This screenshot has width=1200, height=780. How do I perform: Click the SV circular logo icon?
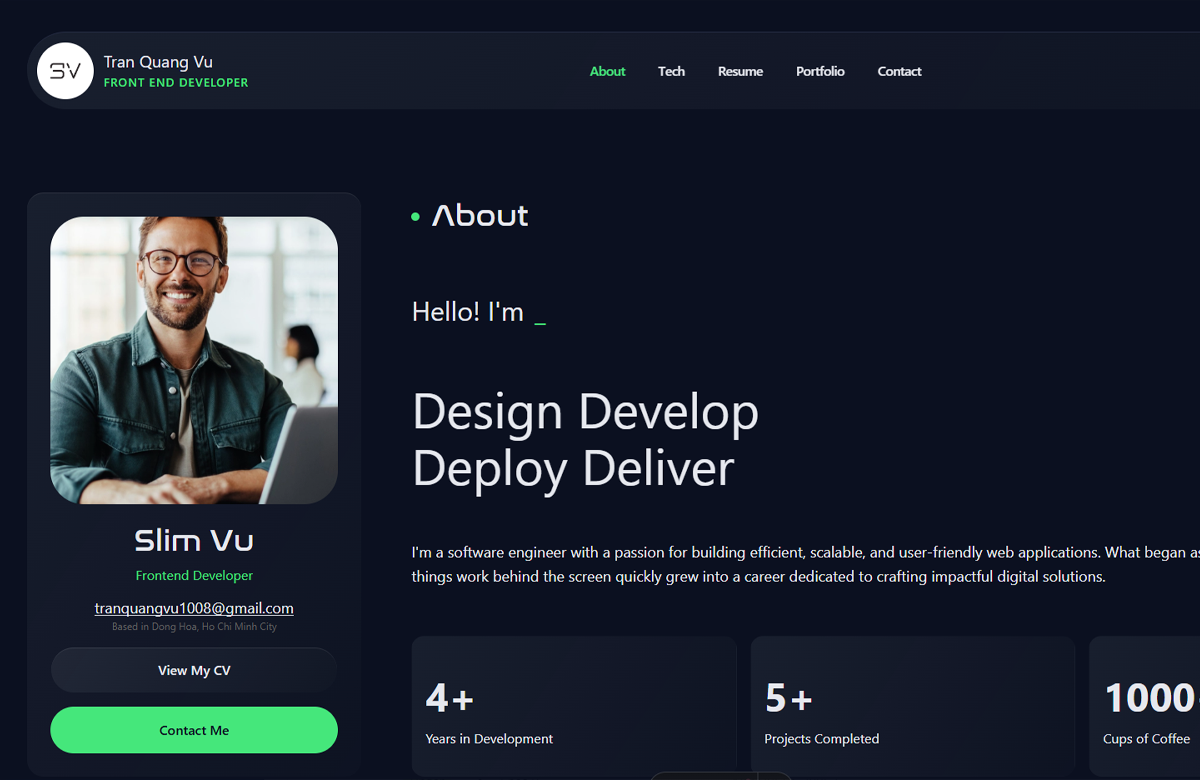(x=65, y=71)
